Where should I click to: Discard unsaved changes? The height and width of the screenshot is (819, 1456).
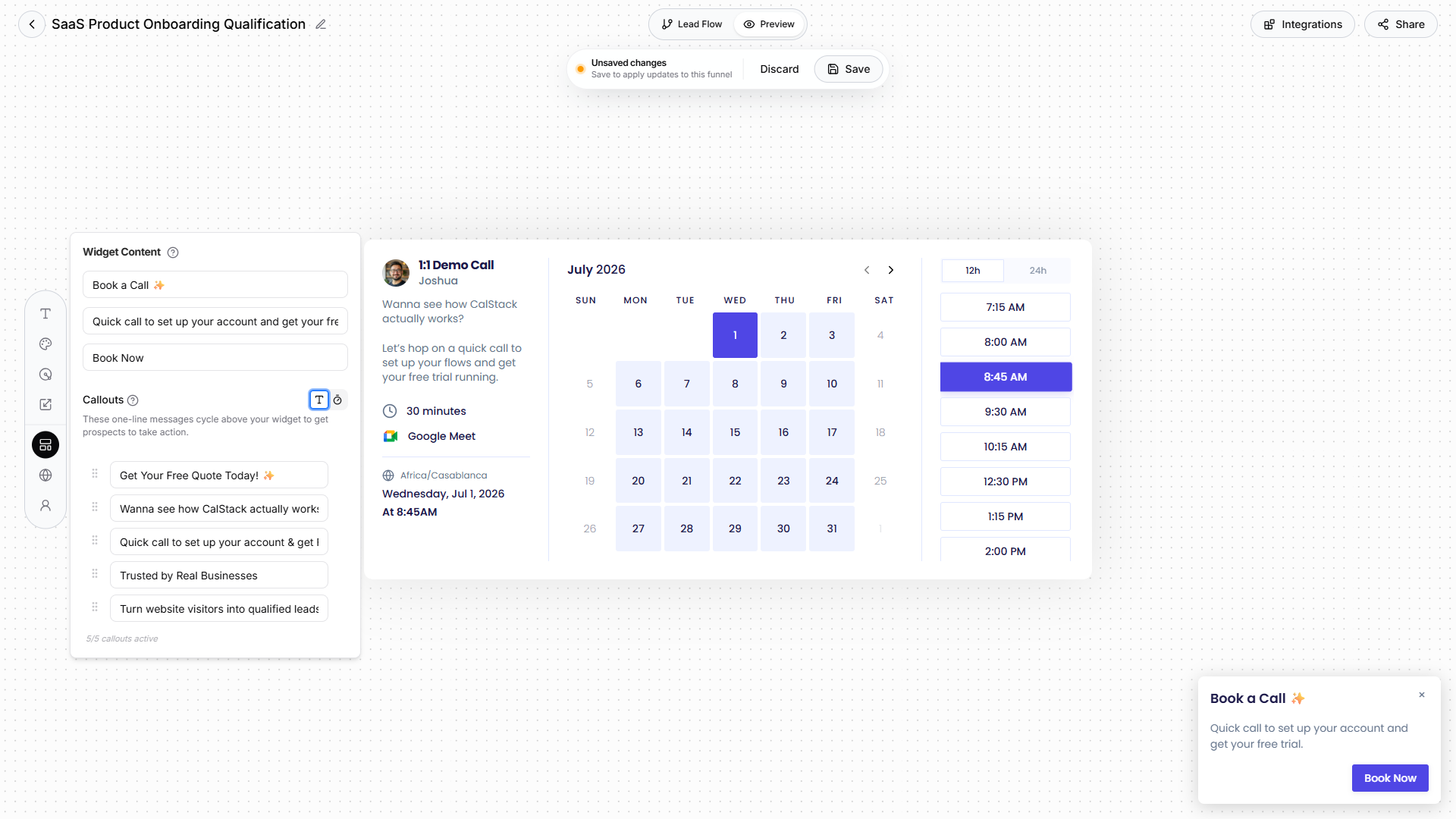[780, 69]
